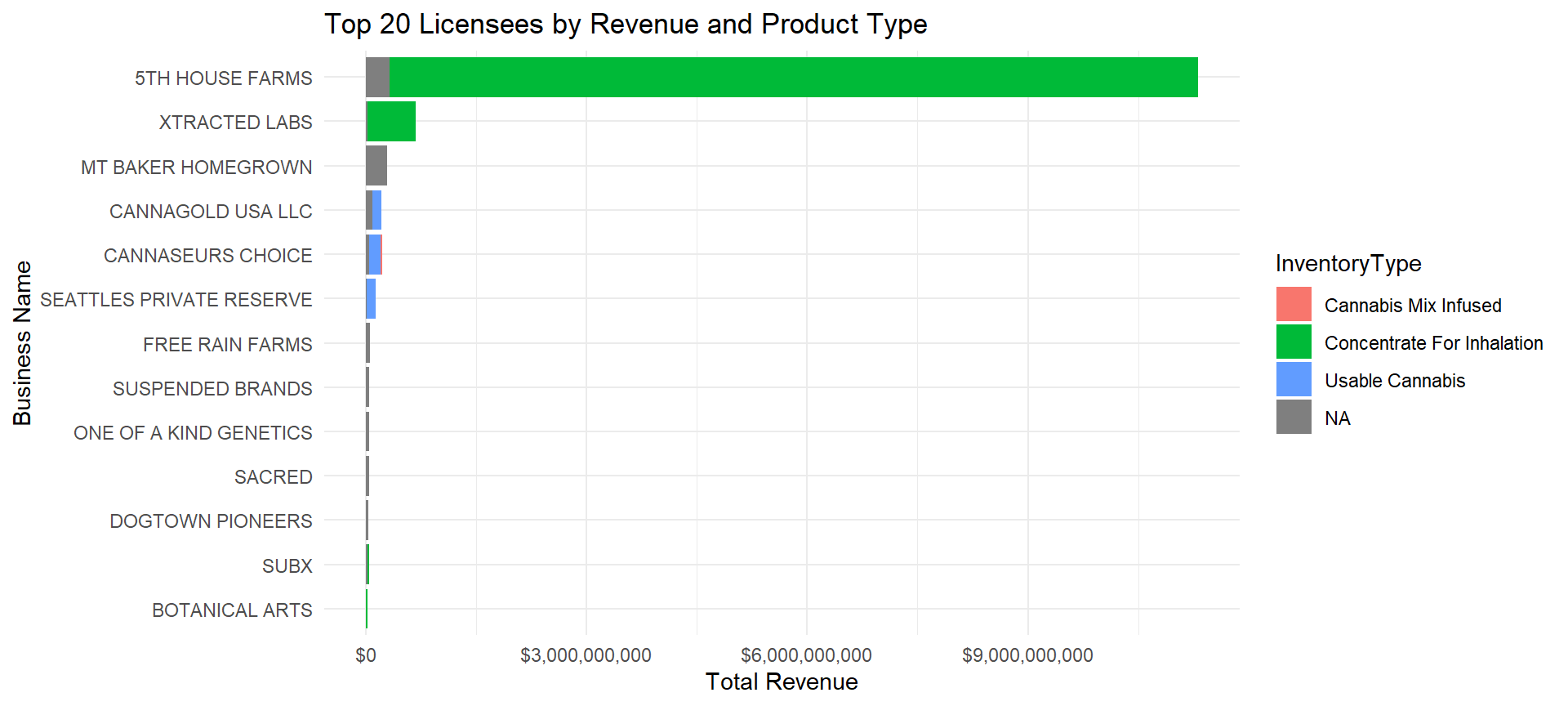This screenshot has height=706, width=1568.
Task: Select the green XTRACTED LABS bar
Action: 392,122
